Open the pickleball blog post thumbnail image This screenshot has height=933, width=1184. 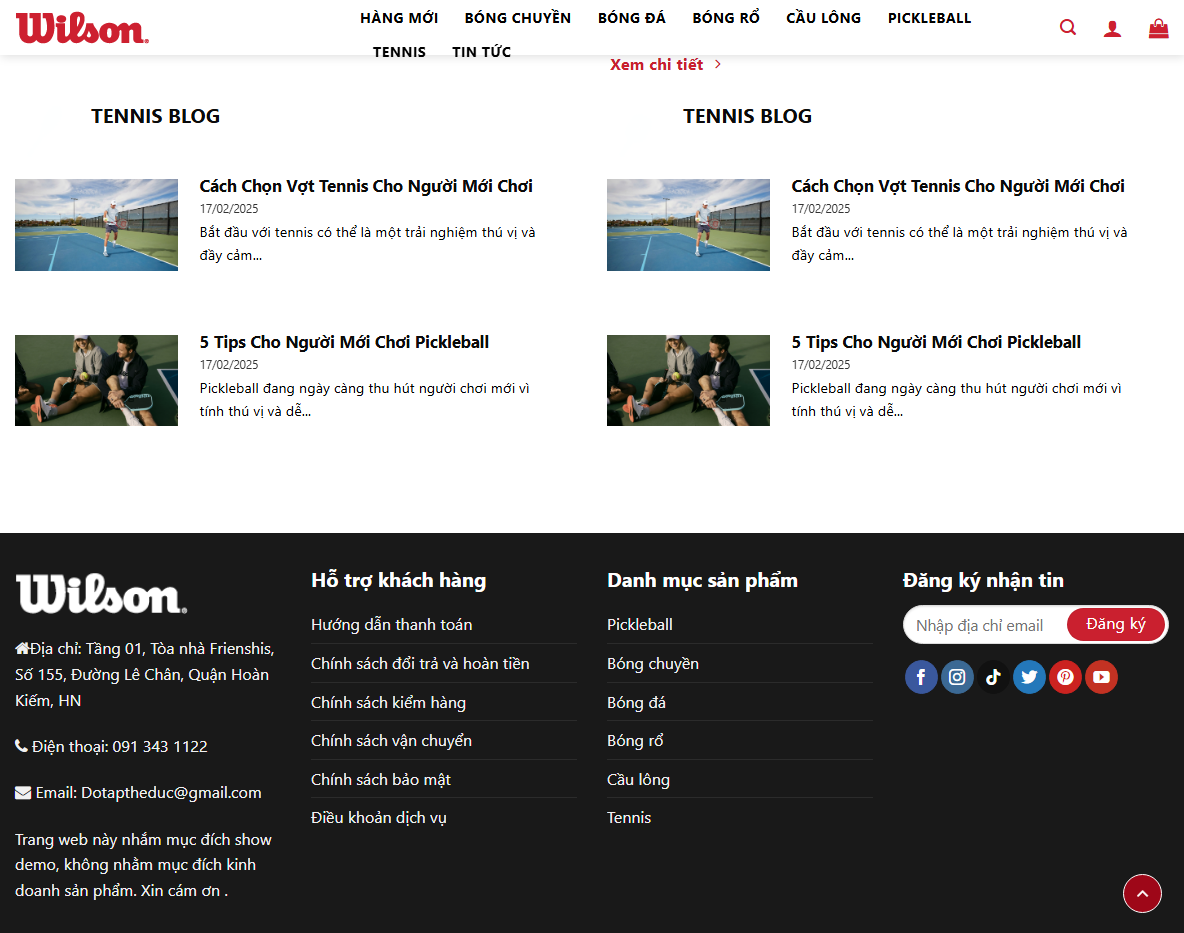coord(96,380)
